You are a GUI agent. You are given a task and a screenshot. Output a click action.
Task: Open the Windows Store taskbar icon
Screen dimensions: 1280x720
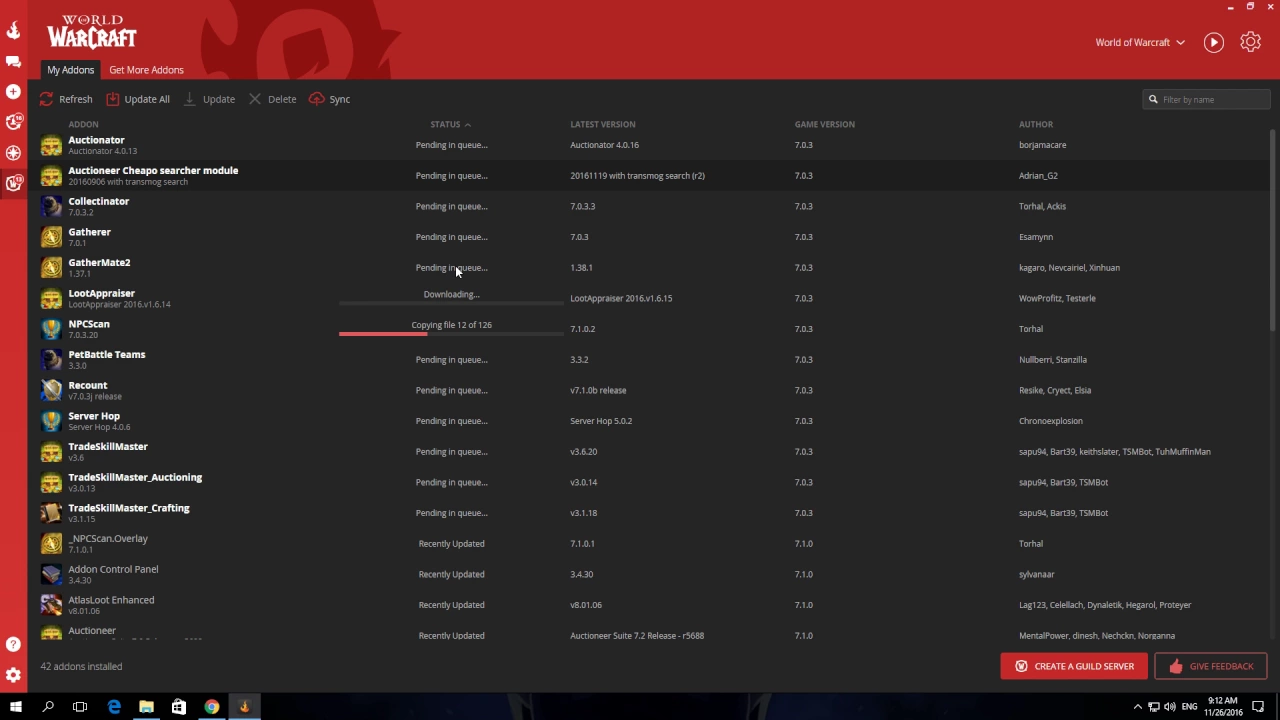pos(179,707)
